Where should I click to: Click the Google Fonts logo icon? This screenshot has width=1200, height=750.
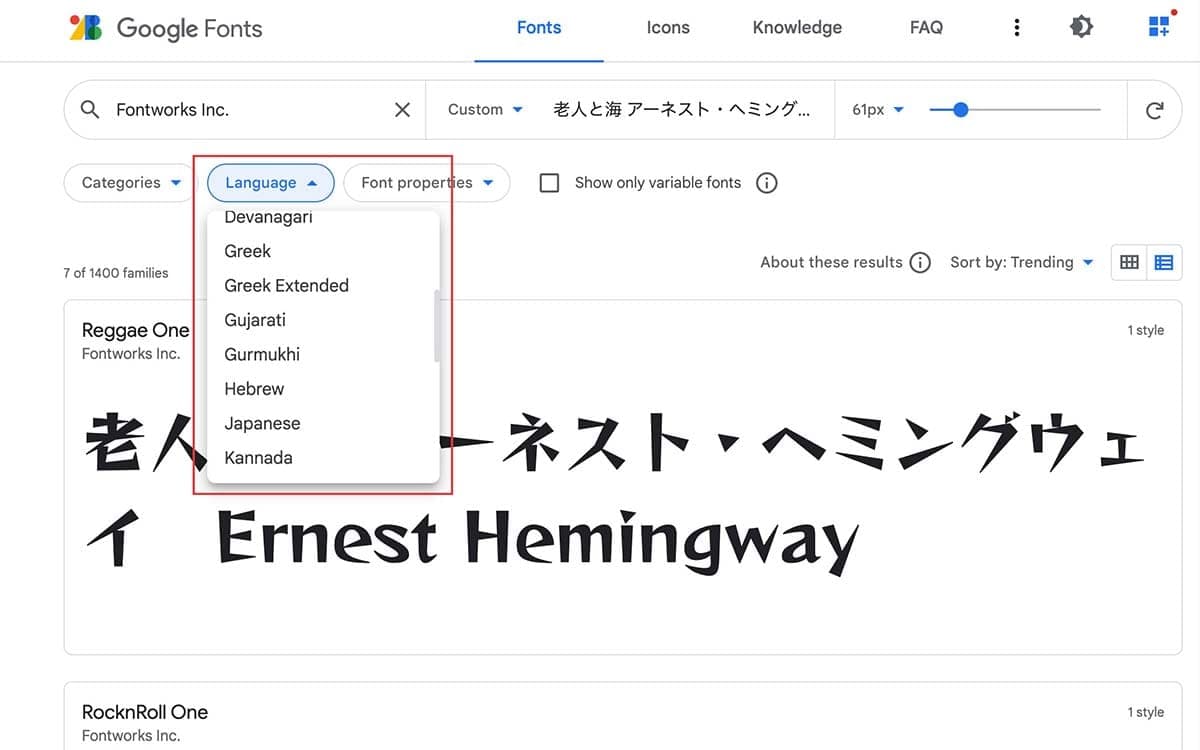(x=85, y=27)
